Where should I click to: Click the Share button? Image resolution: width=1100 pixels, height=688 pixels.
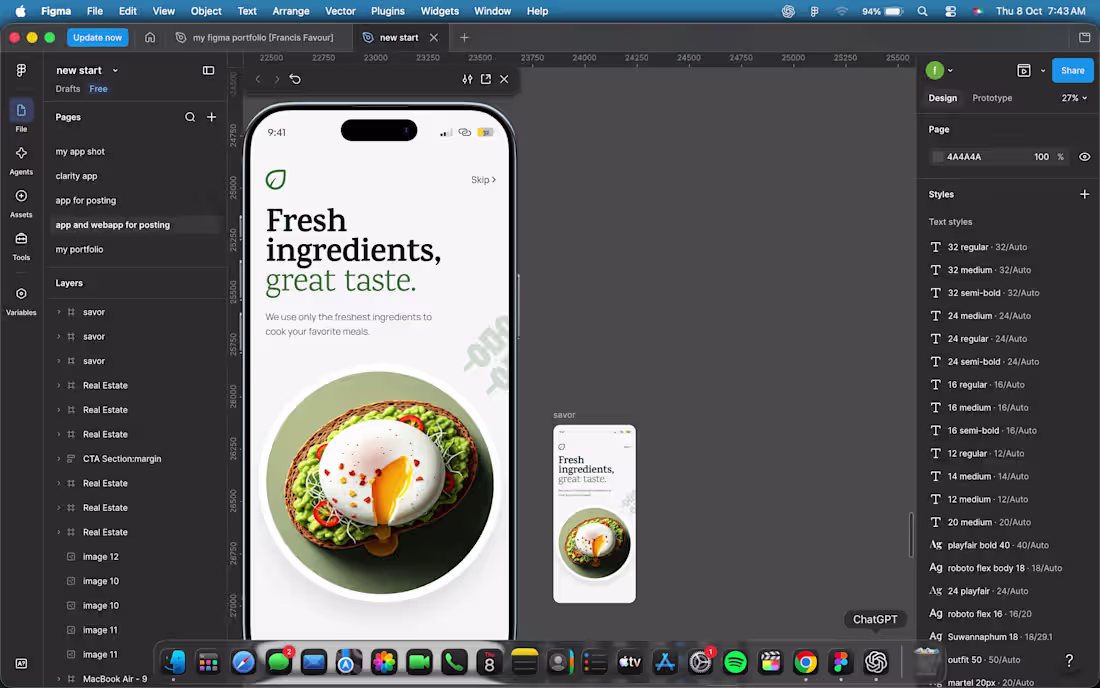click(x=1073, y=70)
